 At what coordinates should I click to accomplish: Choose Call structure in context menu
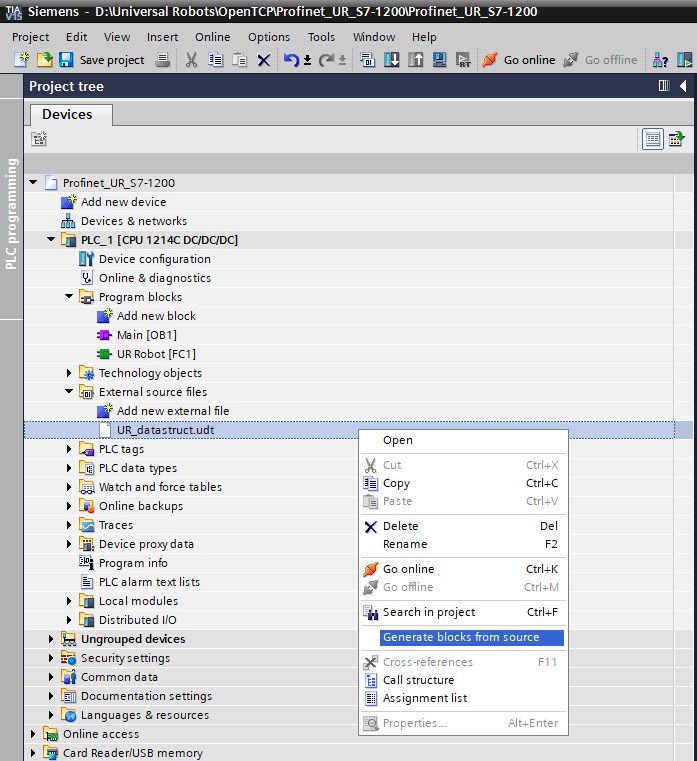tap(464, 680)
